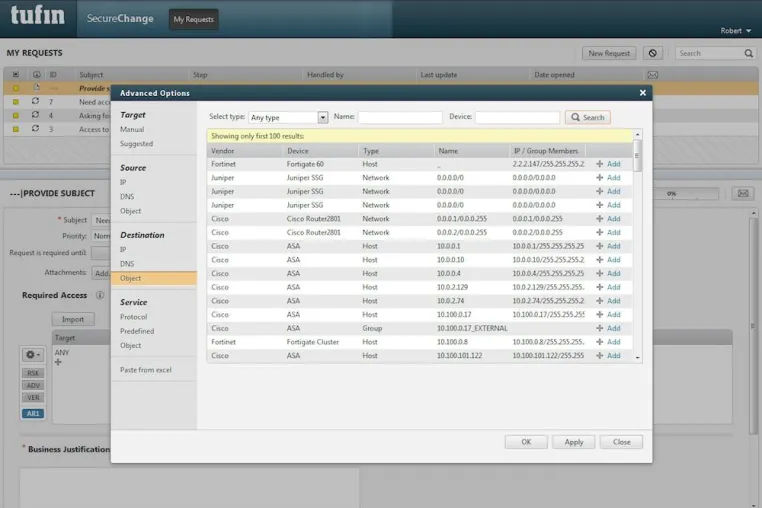Click the refresh icon on request row 7
Image resolution: width=762 pixels, height=508 pixels.
[35, 101]
